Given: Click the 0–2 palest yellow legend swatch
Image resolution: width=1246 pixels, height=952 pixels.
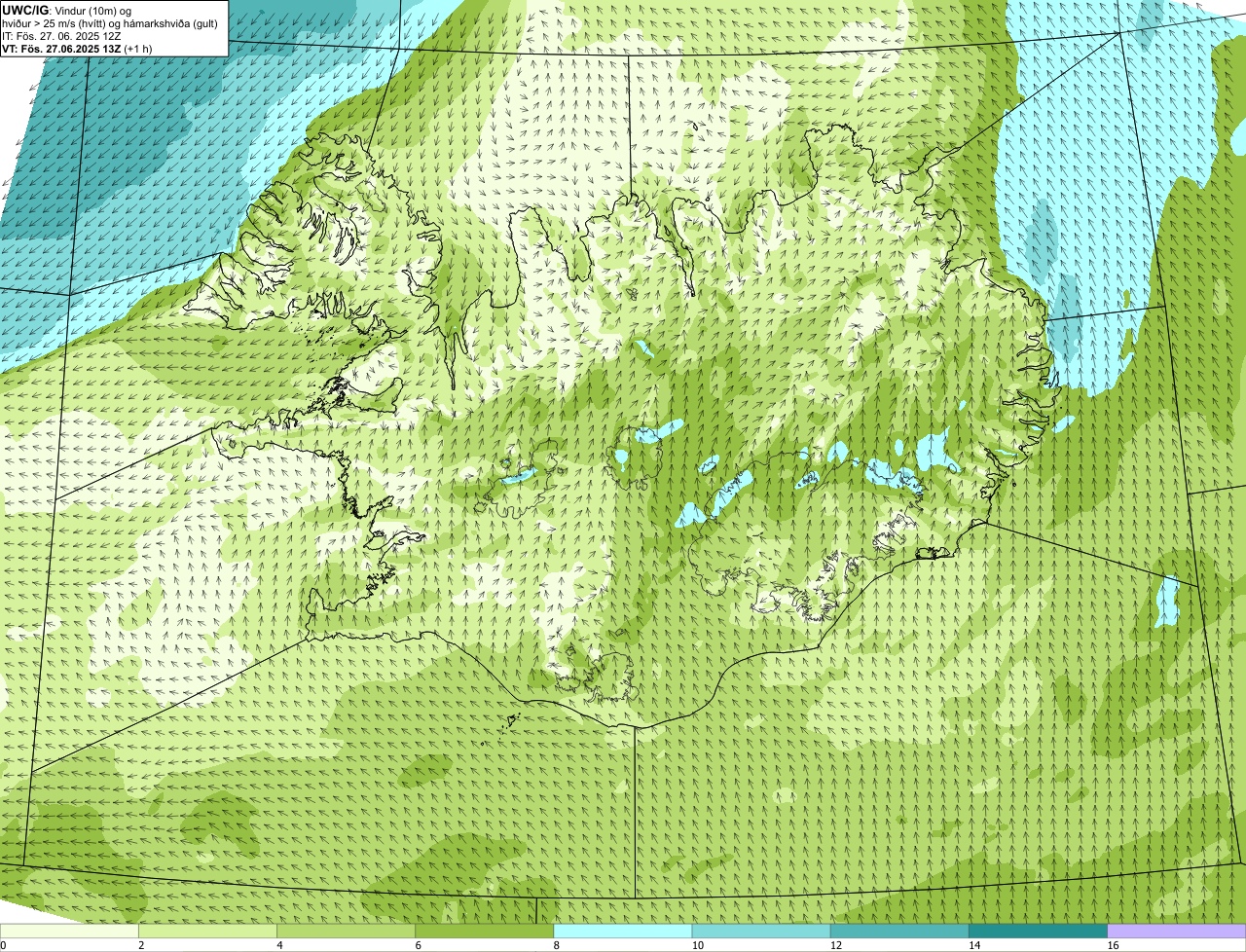Looking at the screenshot, I should pos(69,931).
